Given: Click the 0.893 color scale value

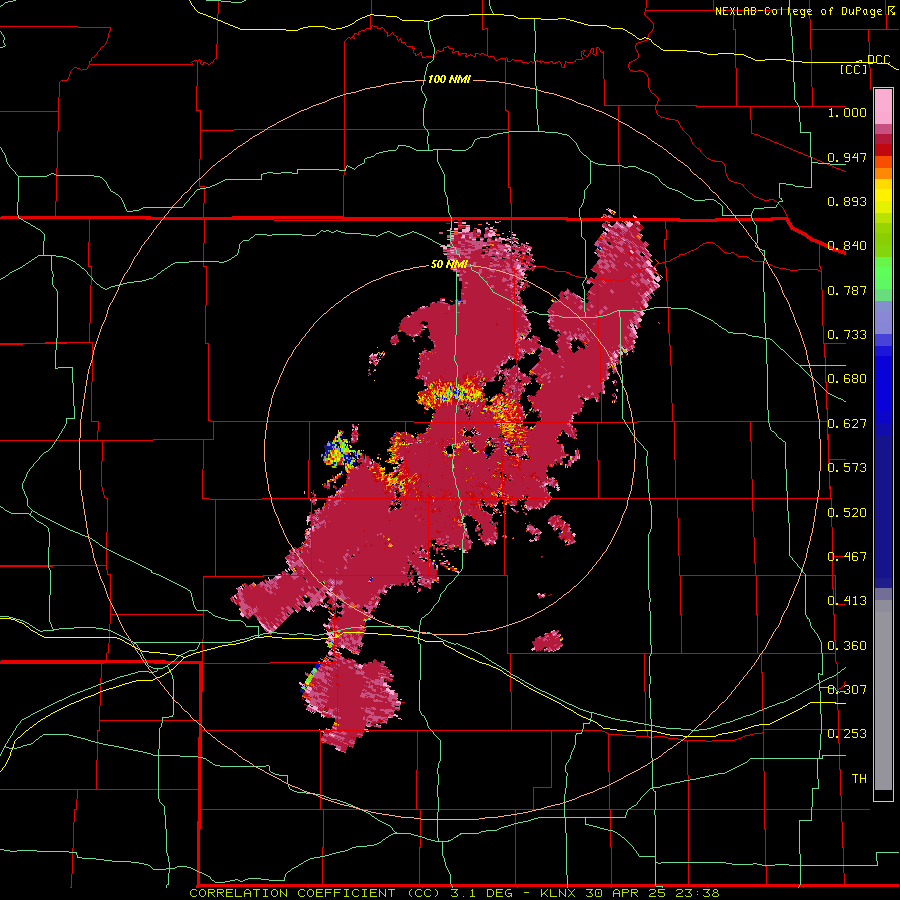Looking at the screenshot, I should tap(847, 201).
